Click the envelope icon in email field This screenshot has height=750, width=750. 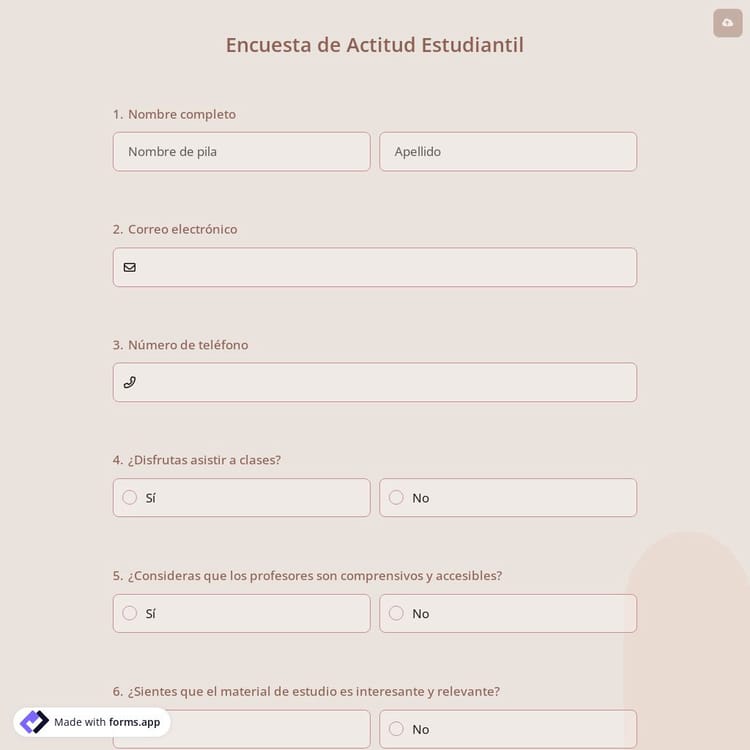coord(130,267)
